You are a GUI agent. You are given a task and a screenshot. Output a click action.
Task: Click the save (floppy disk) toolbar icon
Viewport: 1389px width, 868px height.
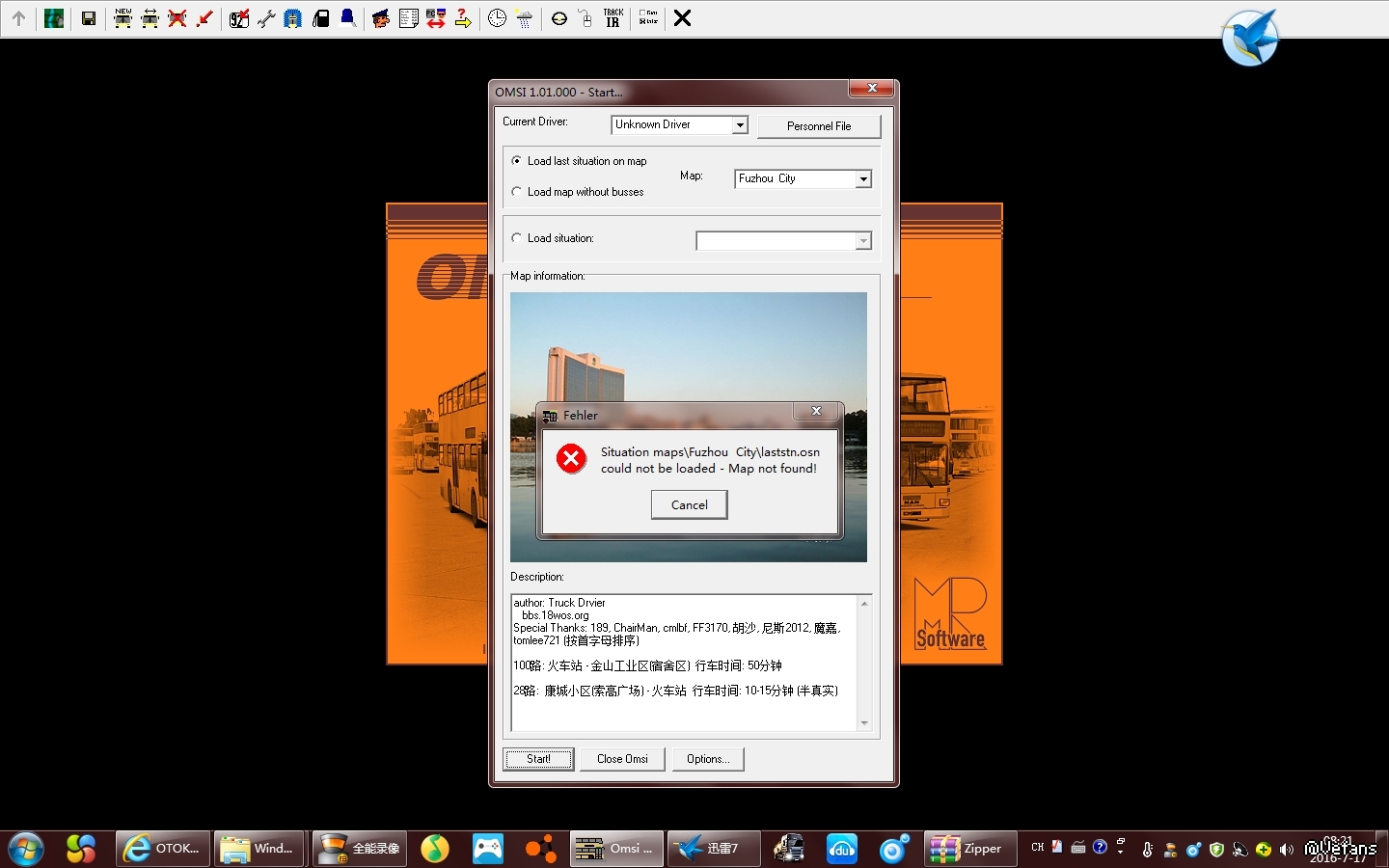coord(89,18)
